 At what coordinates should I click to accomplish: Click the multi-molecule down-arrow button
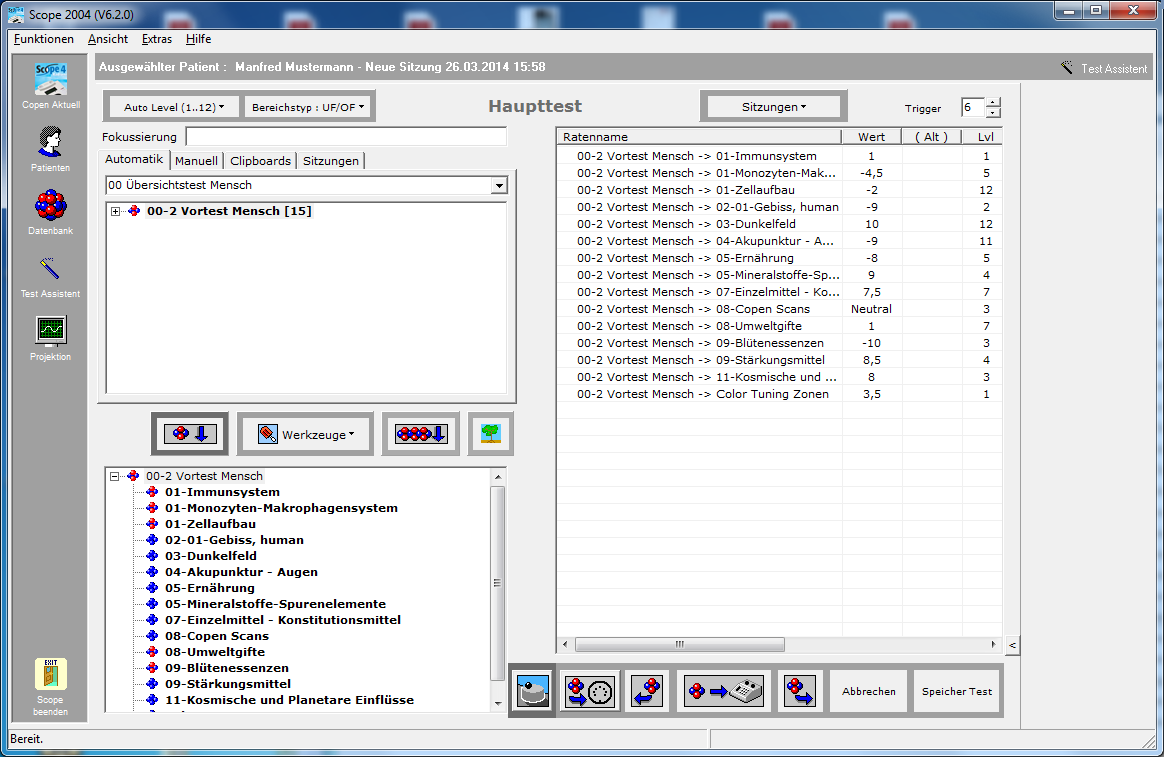tap(420, 434)
